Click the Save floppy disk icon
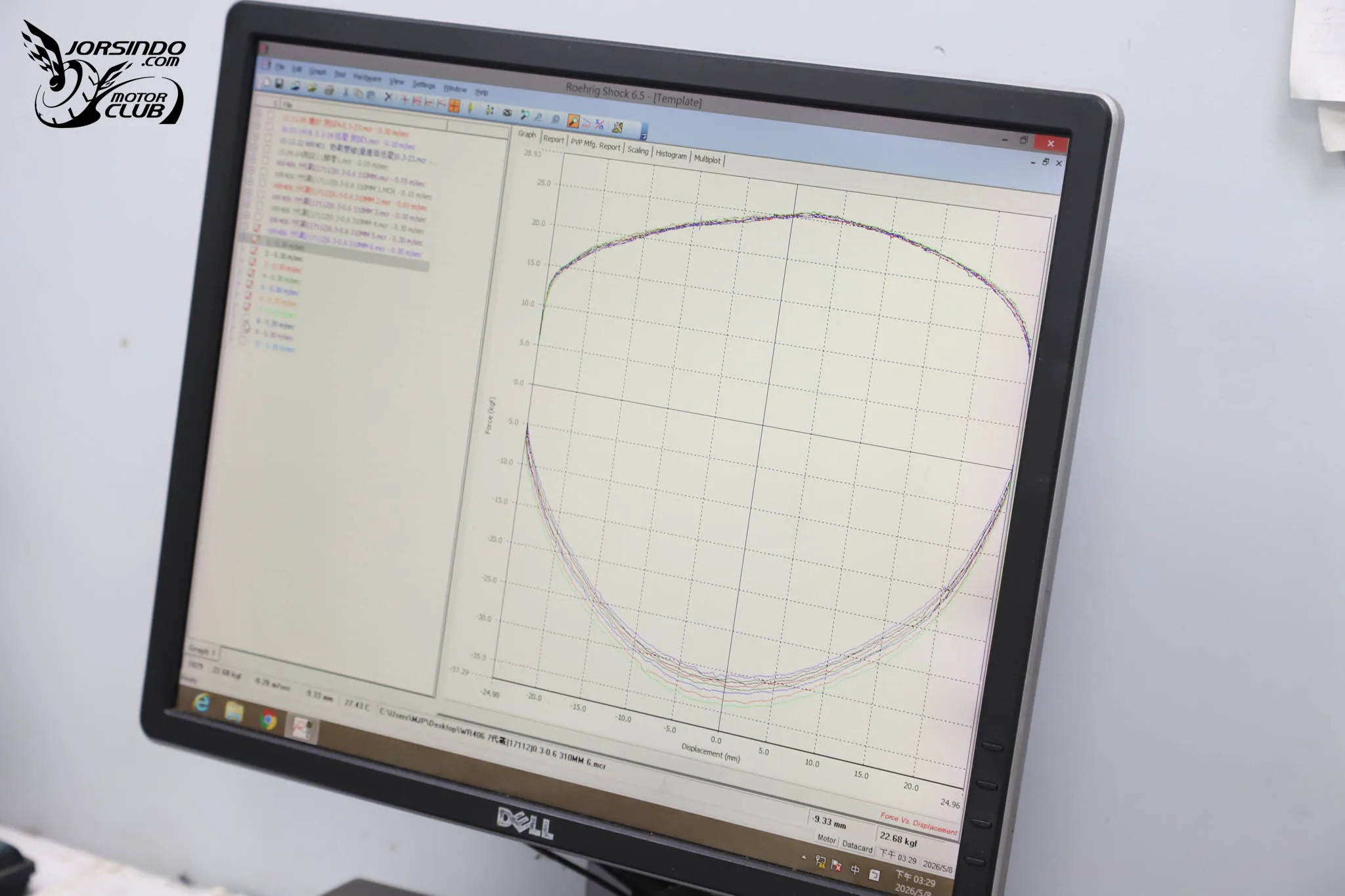Viewport: 1345px width, 896px height. pyautogui.click(x=279, y=84)
